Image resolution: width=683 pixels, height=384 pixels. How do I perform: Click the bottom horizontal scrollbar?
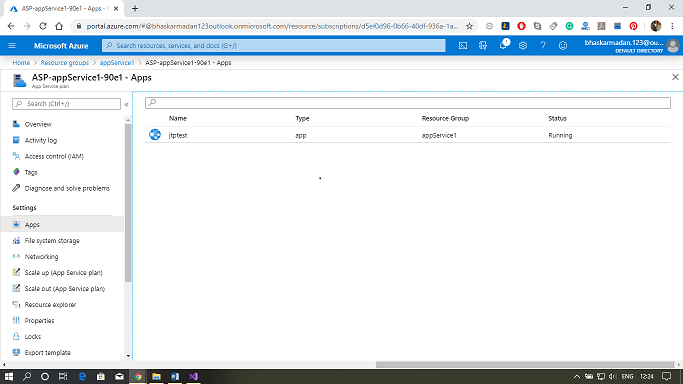tap(525, 364)
